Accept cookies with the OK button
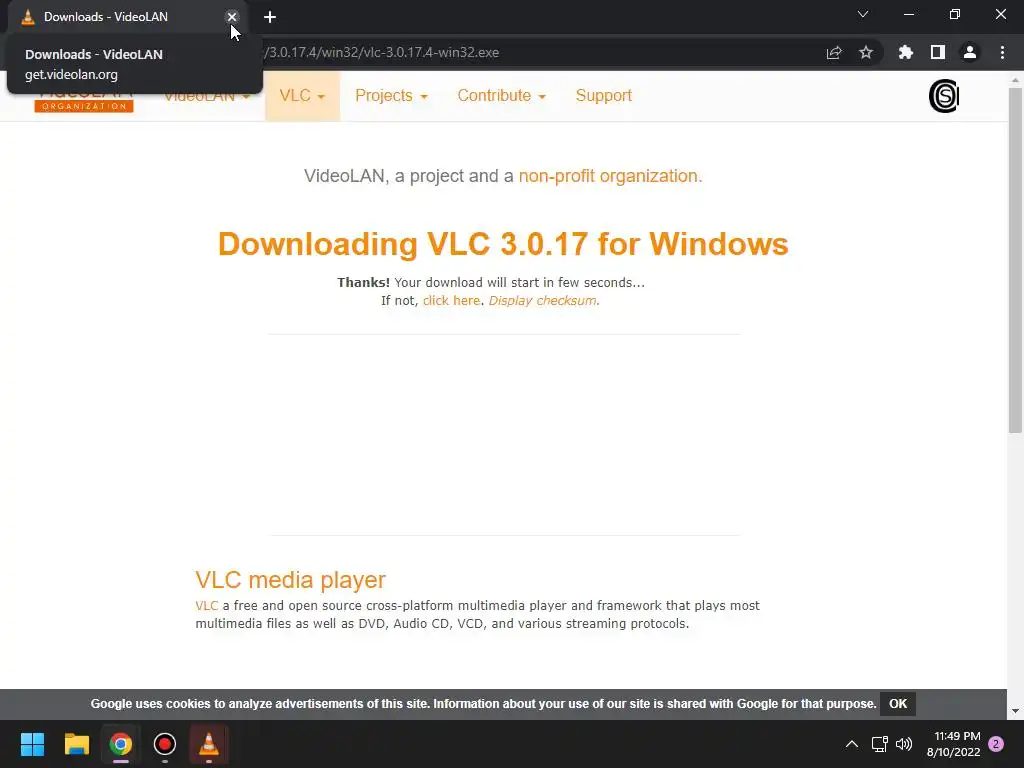The height and width of the screenshot is (768, 1024). point(898,704)
